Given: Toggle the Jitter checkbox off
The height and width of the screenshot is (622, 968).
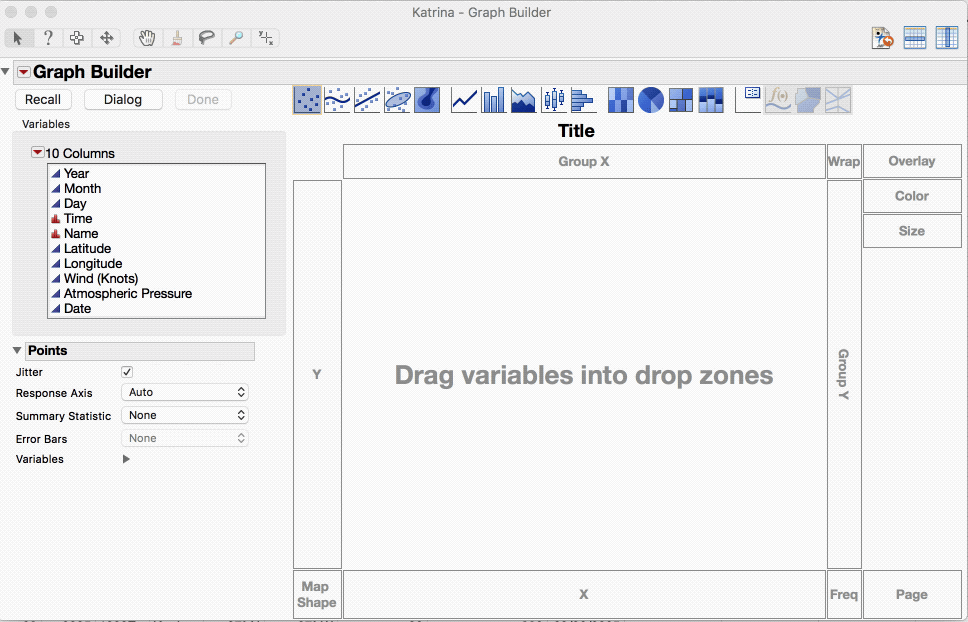Looking at the screenshot, I should (127, 371).
